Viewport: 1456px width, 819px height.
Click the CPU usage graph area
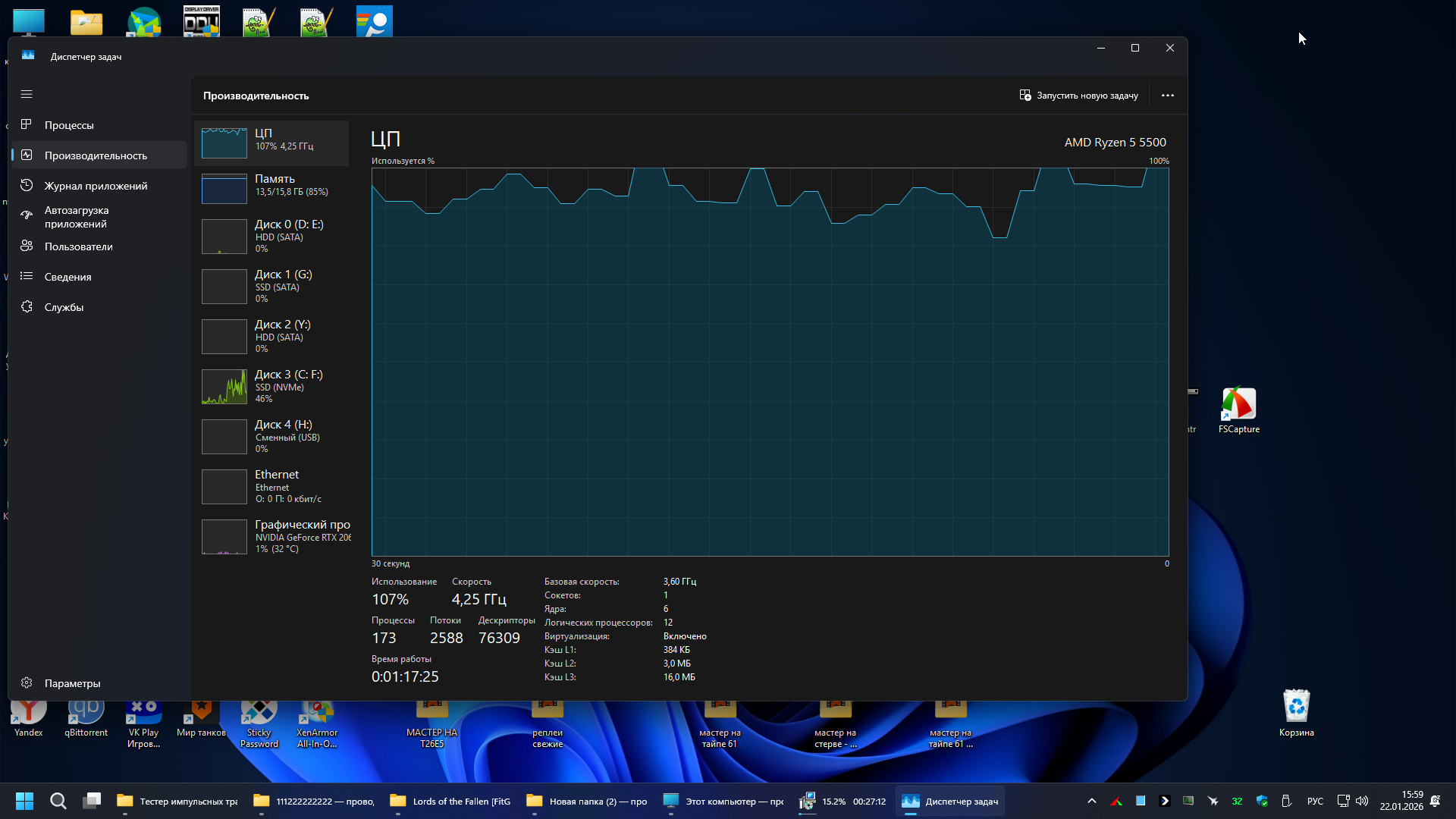click(x=770, y=362)
